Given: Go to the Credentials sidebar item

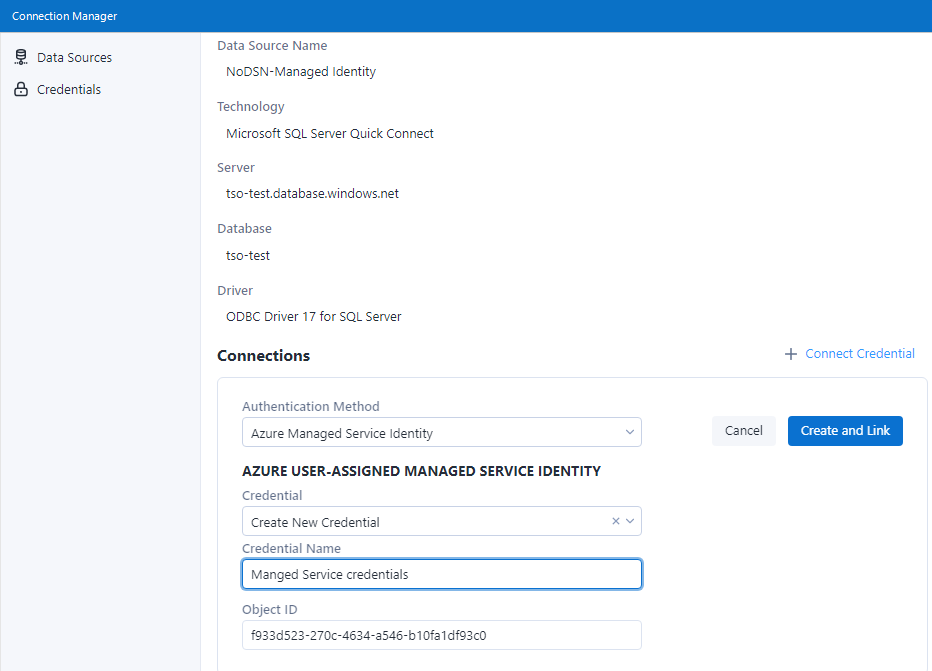Looking at the screenshot, I should tap(69, 90).
